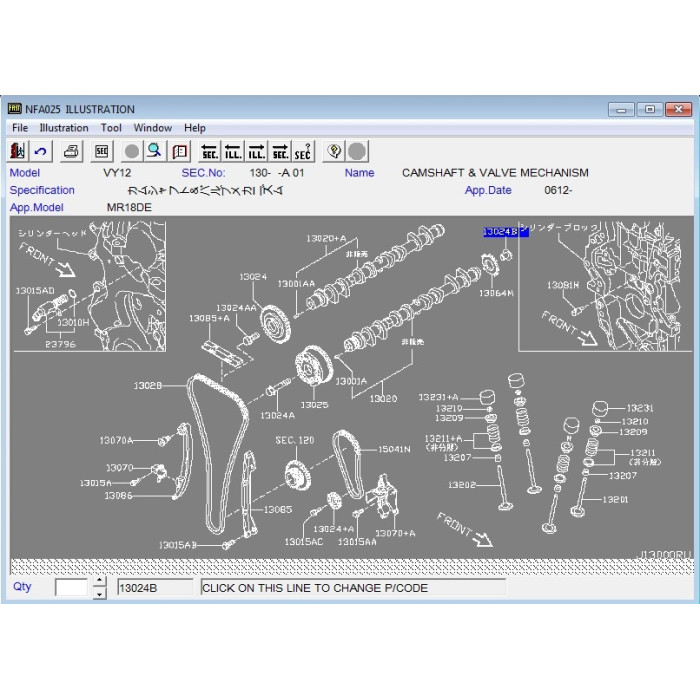Click the exit door toolbar icon
The height and width of the screenshot is (700, 700).
coord(17,151)
